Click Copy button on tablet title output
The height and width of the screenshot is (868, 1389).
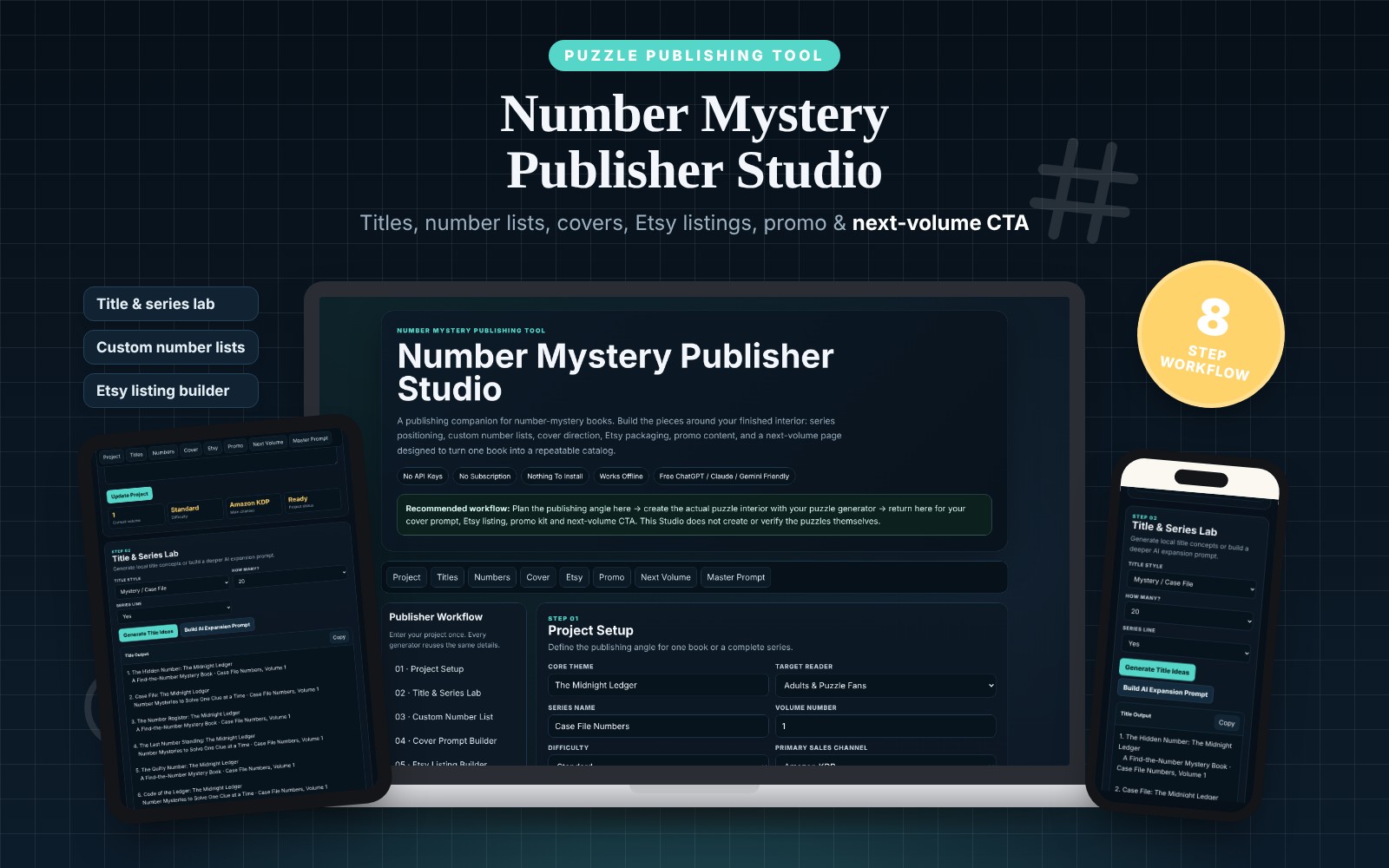pos(339,636)
